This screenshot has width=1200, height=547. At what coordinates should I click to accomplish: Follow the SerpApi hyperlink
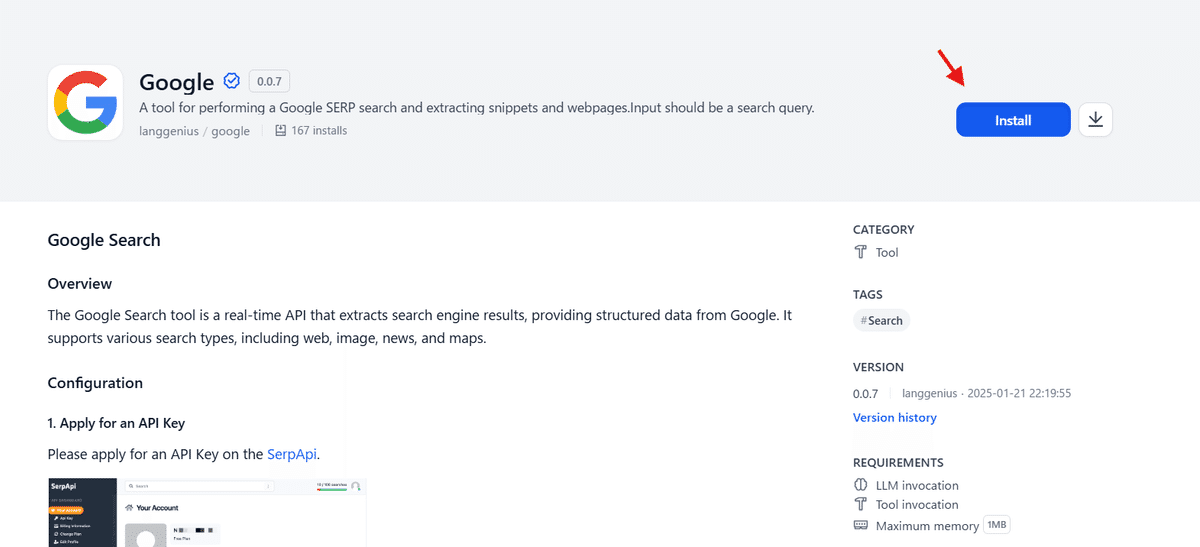(292, 454)
